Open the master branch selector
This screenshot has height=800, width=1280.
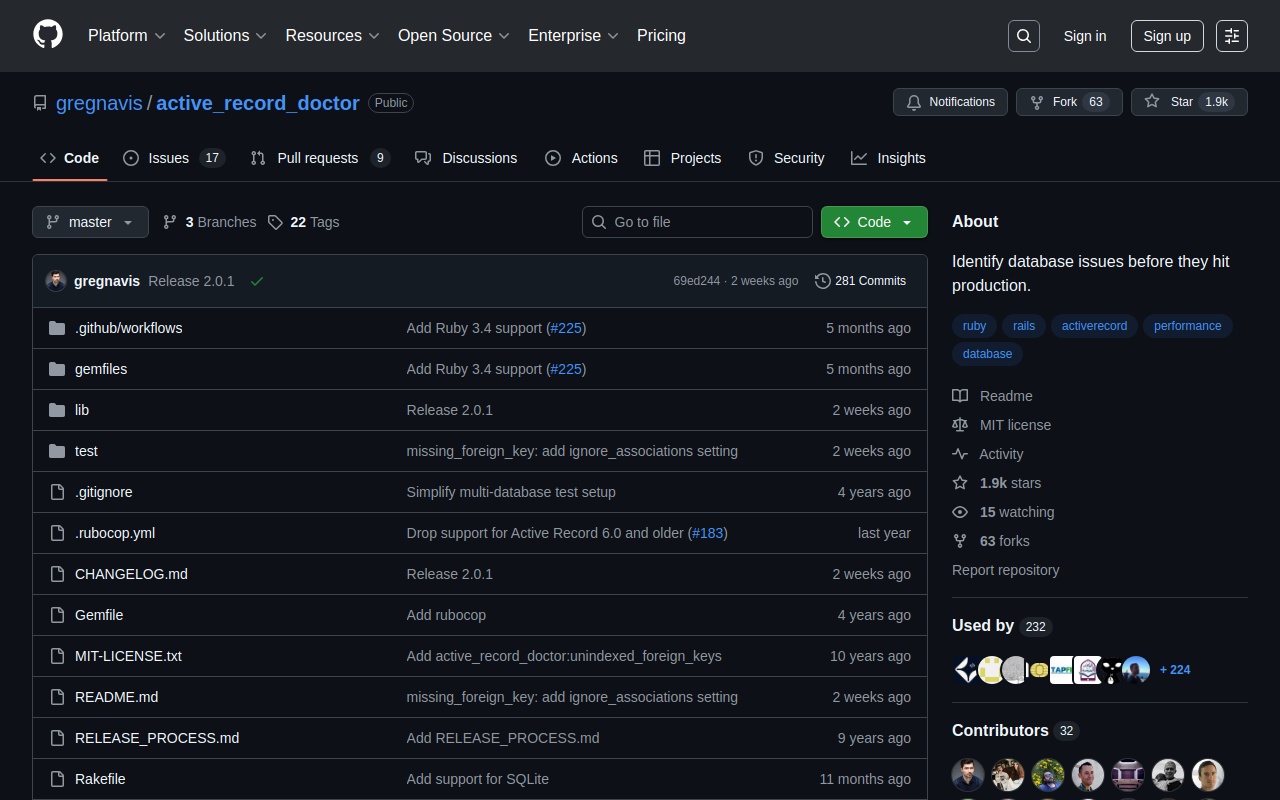(x=89, y=222)
